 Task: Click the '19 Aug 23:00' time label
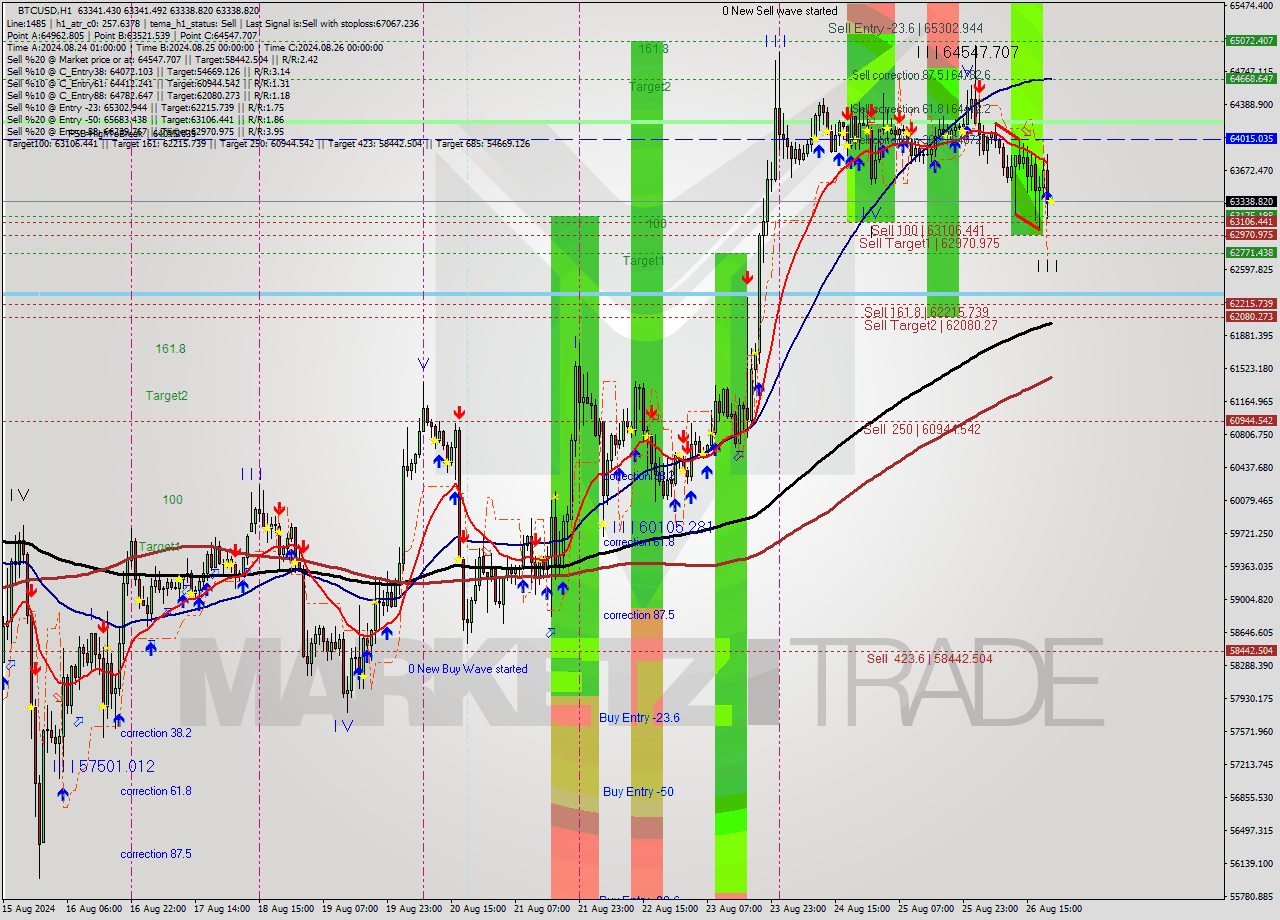416,909
